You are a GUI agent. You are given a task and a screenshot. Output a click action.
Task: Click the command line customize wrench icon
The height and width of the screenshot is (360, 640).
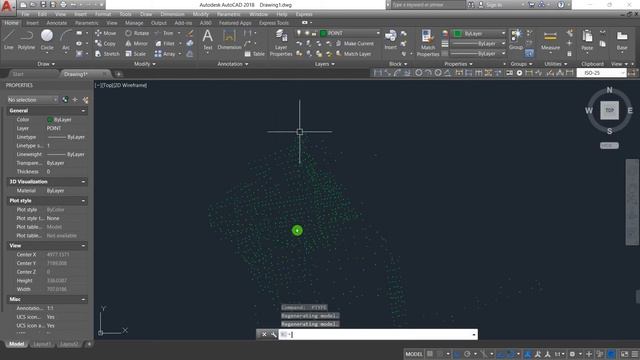click(x=273, y=334)
